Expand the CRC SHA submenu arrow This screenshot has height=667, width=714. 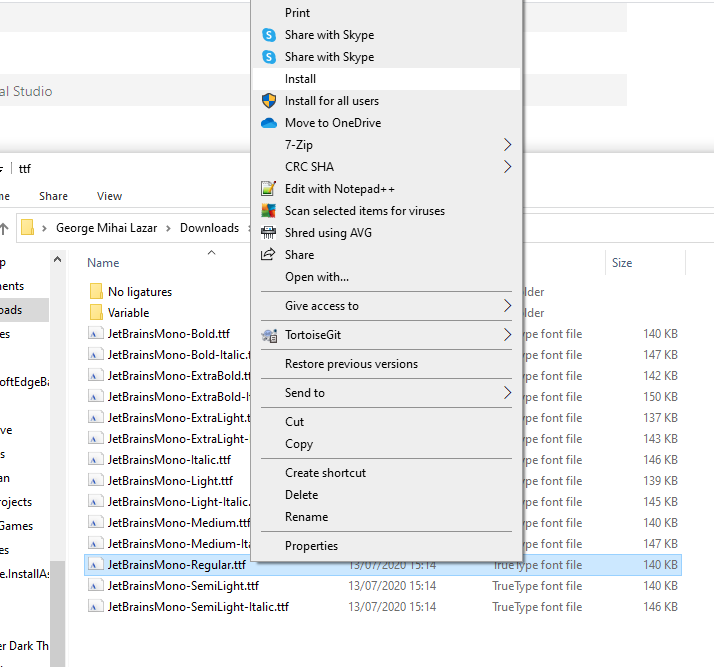[x=508, y=167]
